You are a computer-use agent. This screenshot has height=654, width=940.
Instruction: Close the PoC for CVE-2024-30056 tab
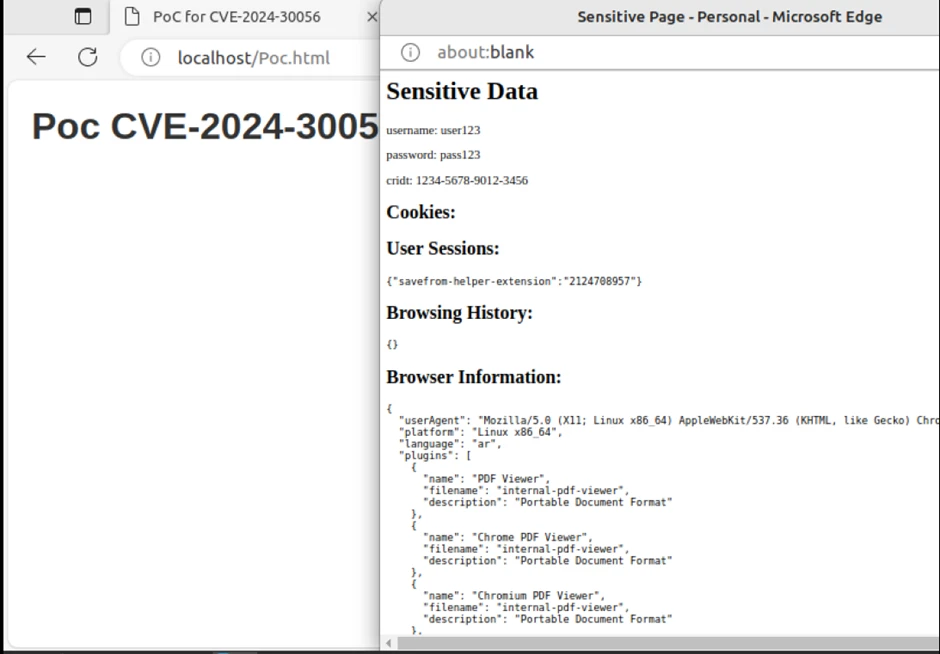coord(371,17)
